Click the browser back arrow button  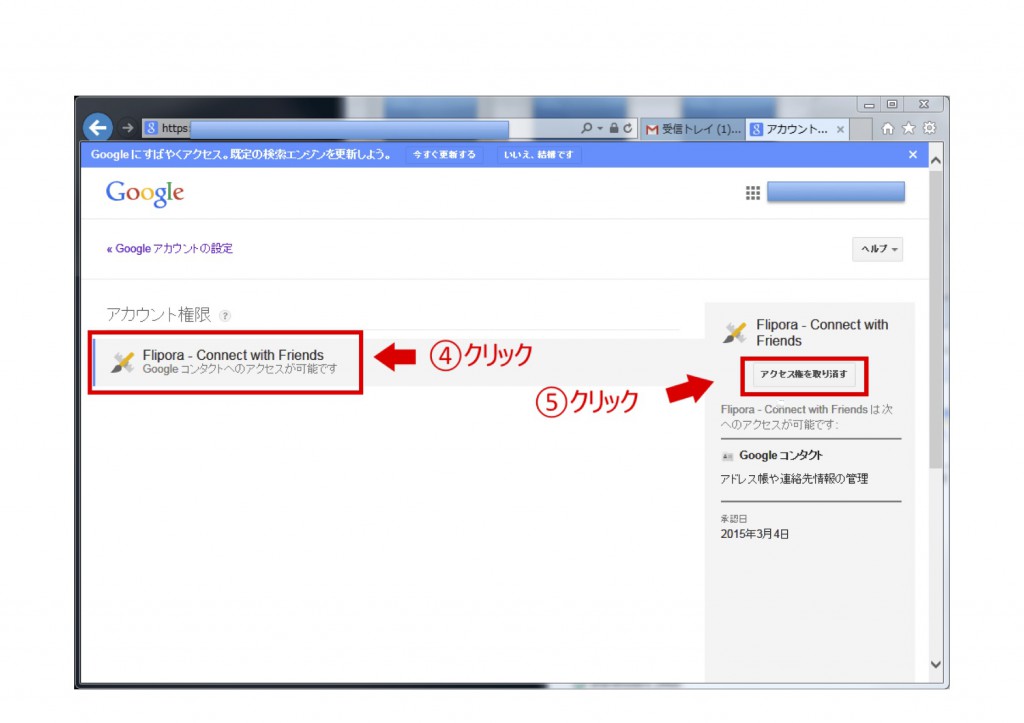tap(97, 128)
